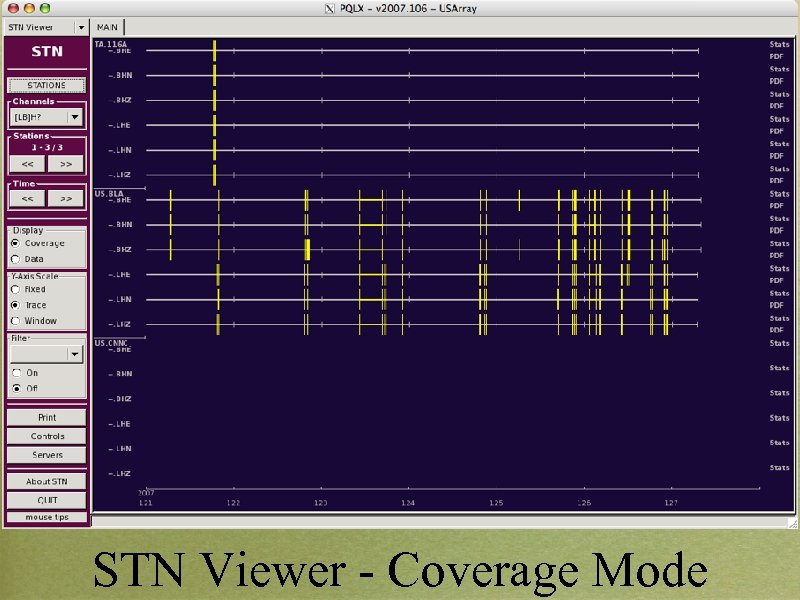Step Time backward with the back arrow
The height and width of the screenshot is (600, 800).
pos(26,198)
